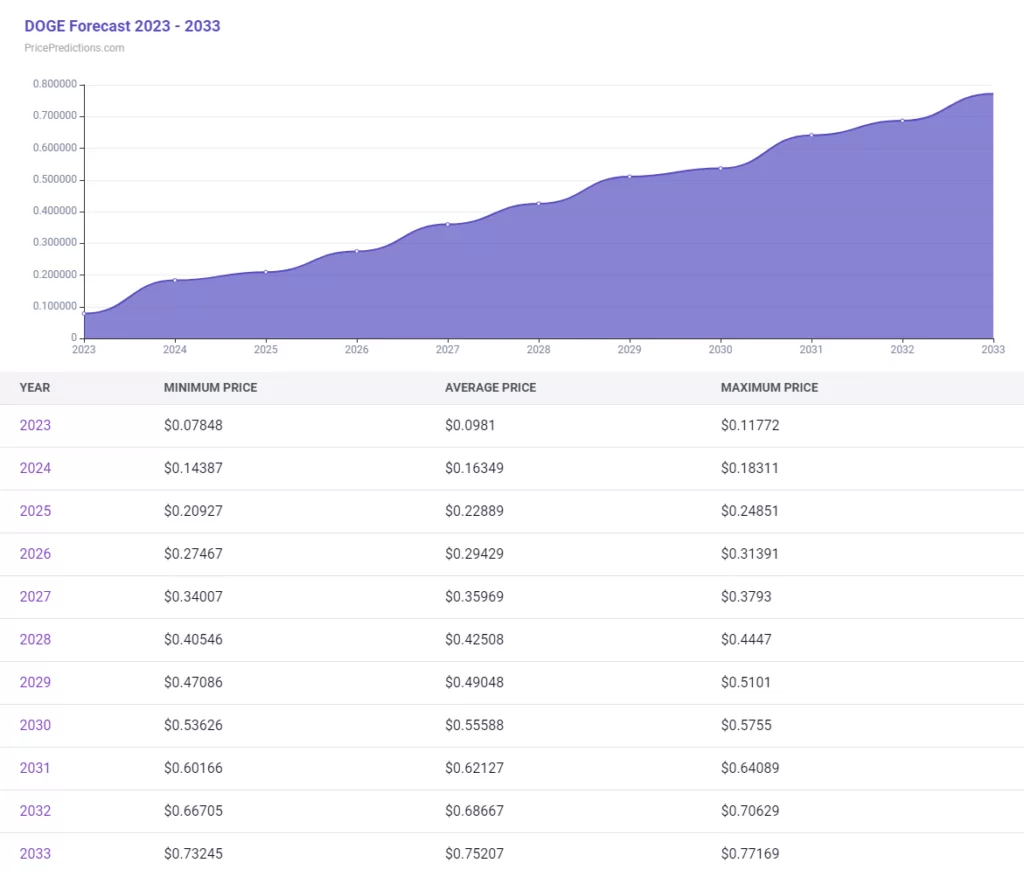Go to the 2028 year link
The height and width of the screenshot is (870, 1024).
click(x=35, y=639)
